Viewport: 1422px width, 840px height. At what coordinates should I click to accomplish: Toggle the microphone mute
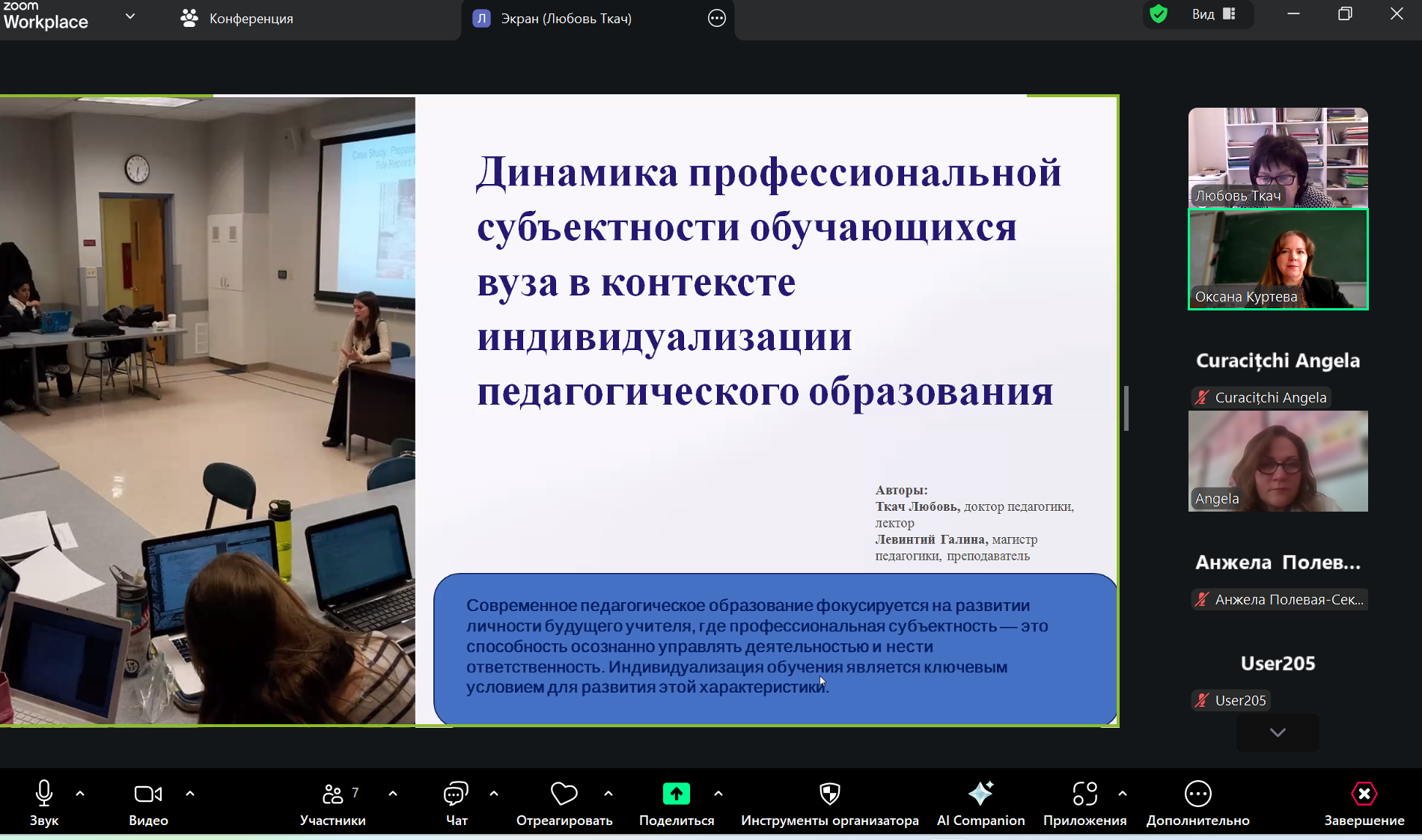[44, 794]
